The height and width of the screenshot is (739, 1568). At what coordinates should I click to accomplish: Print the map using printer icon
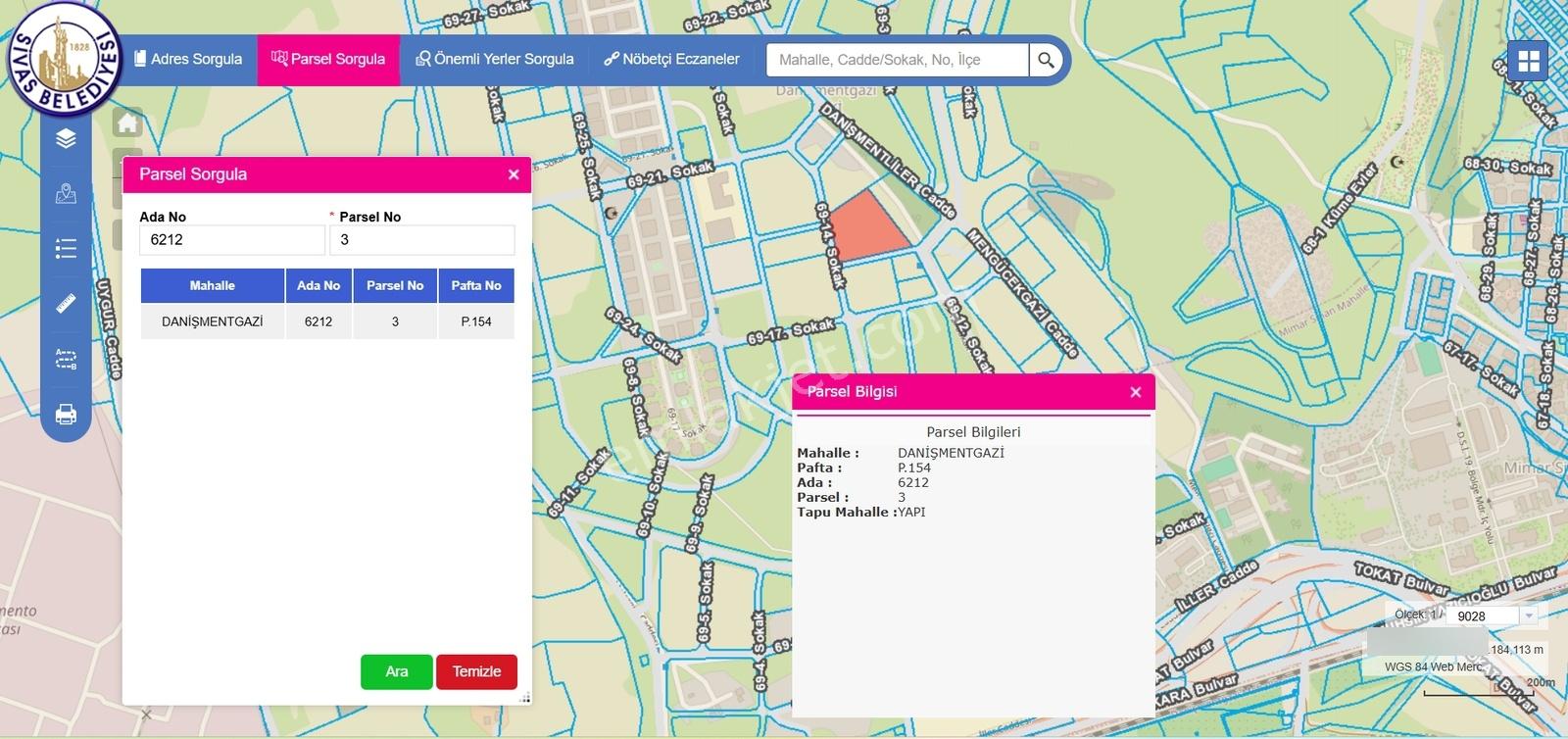(66, 414)
